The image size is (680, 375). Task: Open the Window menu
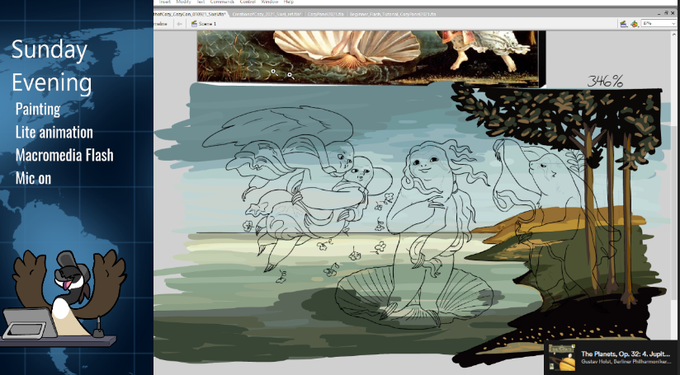coord(270,2)
